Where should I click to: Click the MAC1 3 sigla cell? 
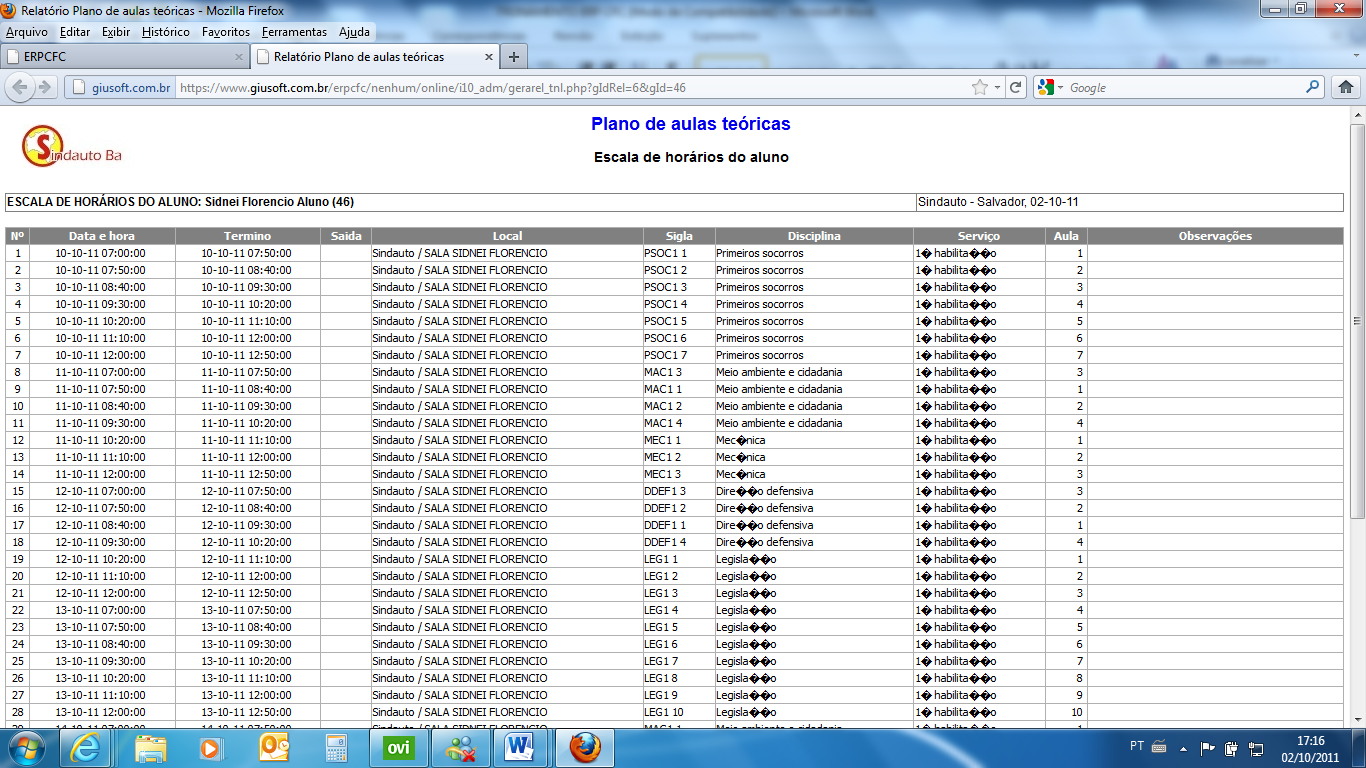click(679, 372)
